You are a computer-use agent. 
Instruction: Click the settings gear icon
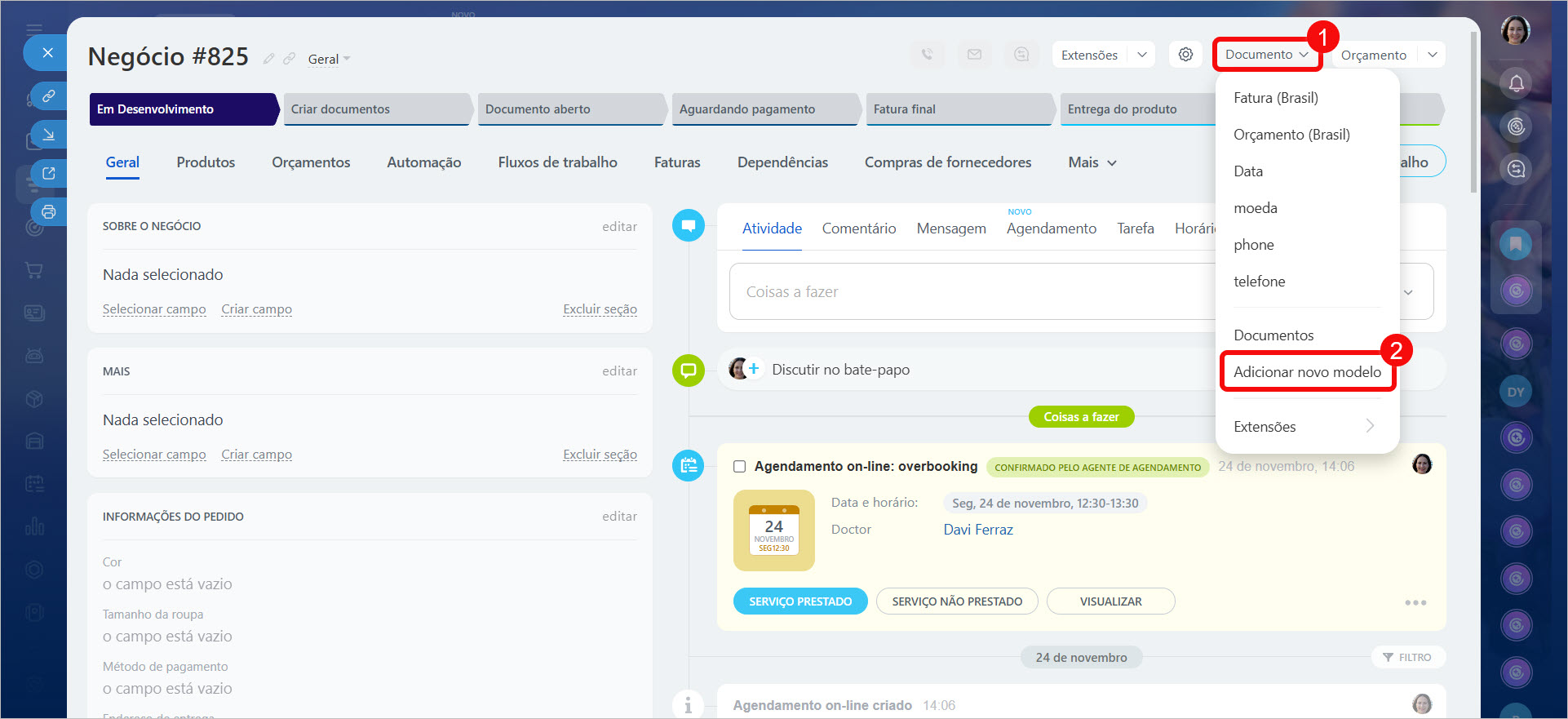click(x=1185, y=55)
